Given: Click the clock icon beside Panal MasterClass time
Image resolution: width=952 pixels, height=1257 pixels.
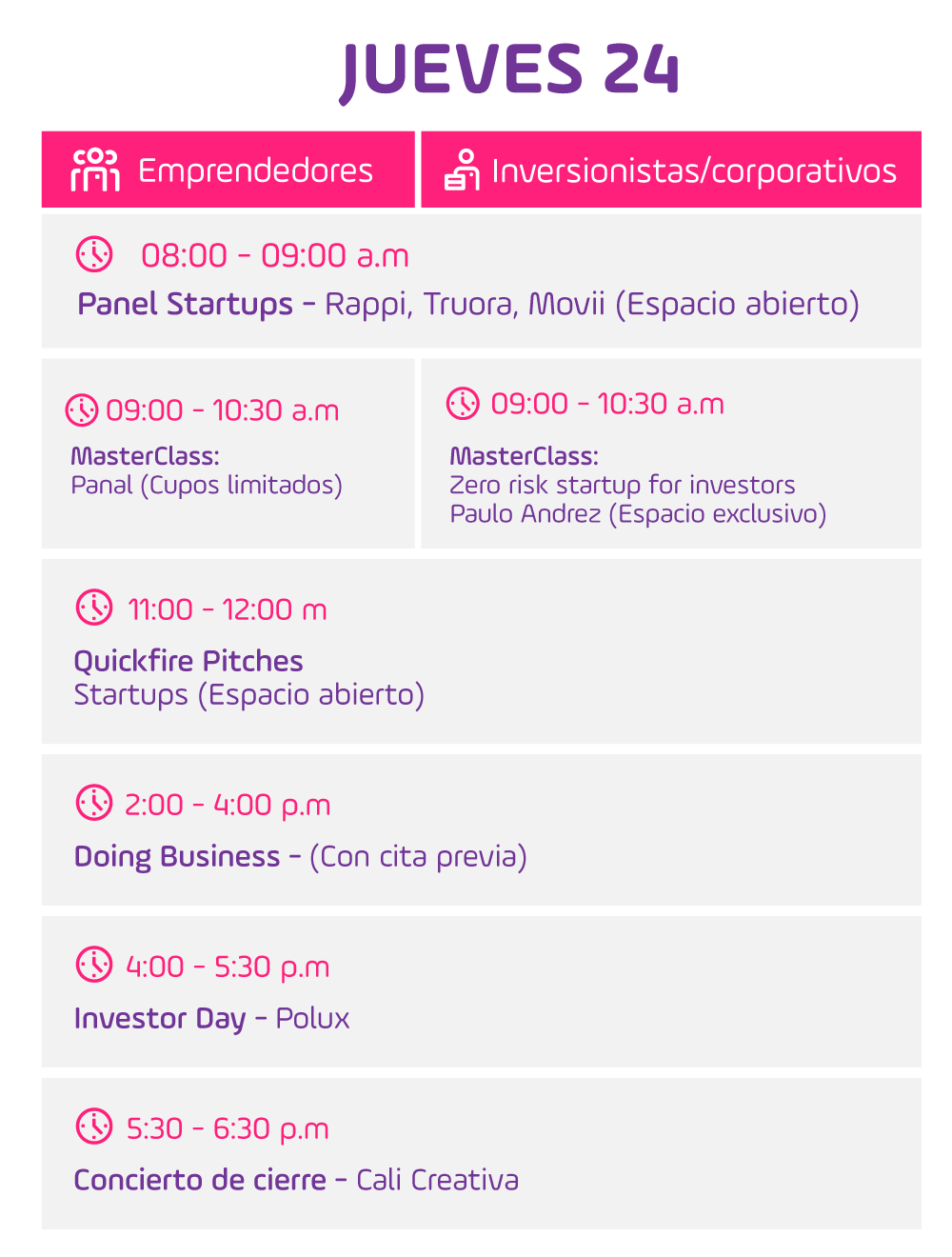Looking at the screenshot, I should (x=82, y=409).
